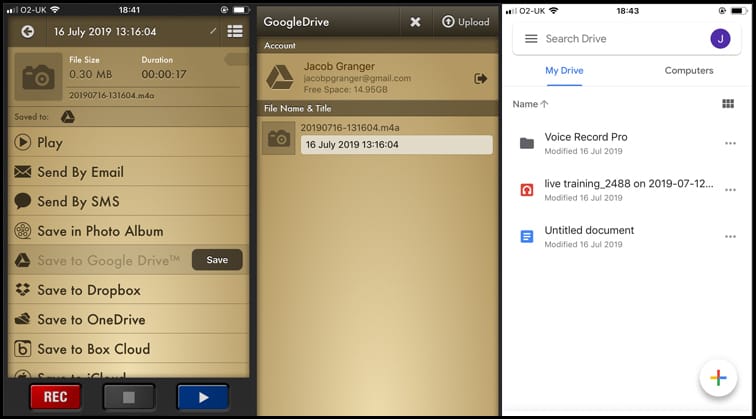756x419 pixels.
Task: Open live training_2488 audio file
Action: 626,190
